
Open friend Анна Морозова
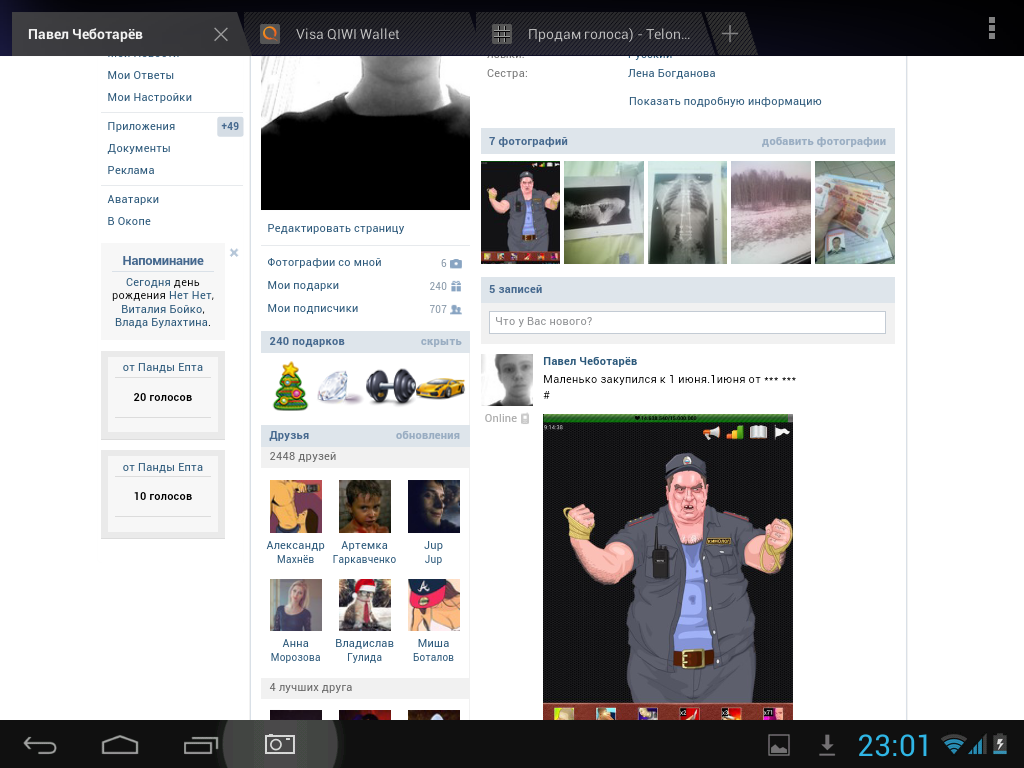(295, 621)
